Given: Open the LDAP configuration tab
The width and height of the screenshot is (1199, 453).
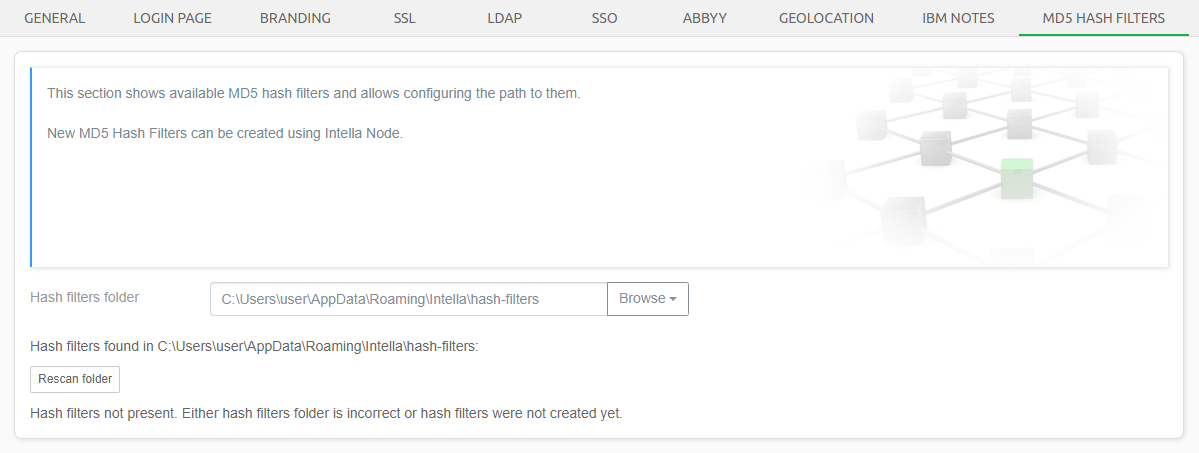Looking at the screenshot, I should [504, 18].
